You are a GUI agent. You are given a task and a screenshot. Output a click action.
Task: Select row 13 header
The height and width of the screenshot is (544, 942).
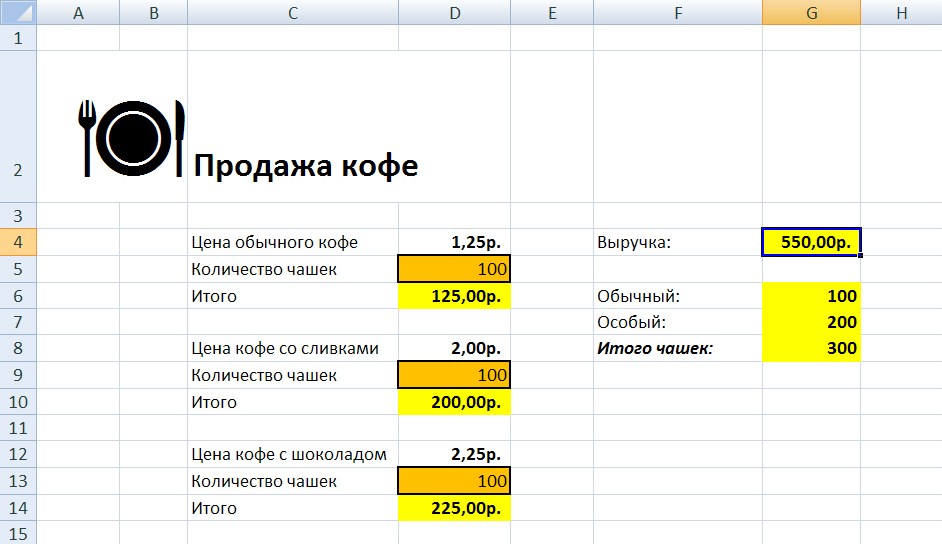tap(18, 481)
